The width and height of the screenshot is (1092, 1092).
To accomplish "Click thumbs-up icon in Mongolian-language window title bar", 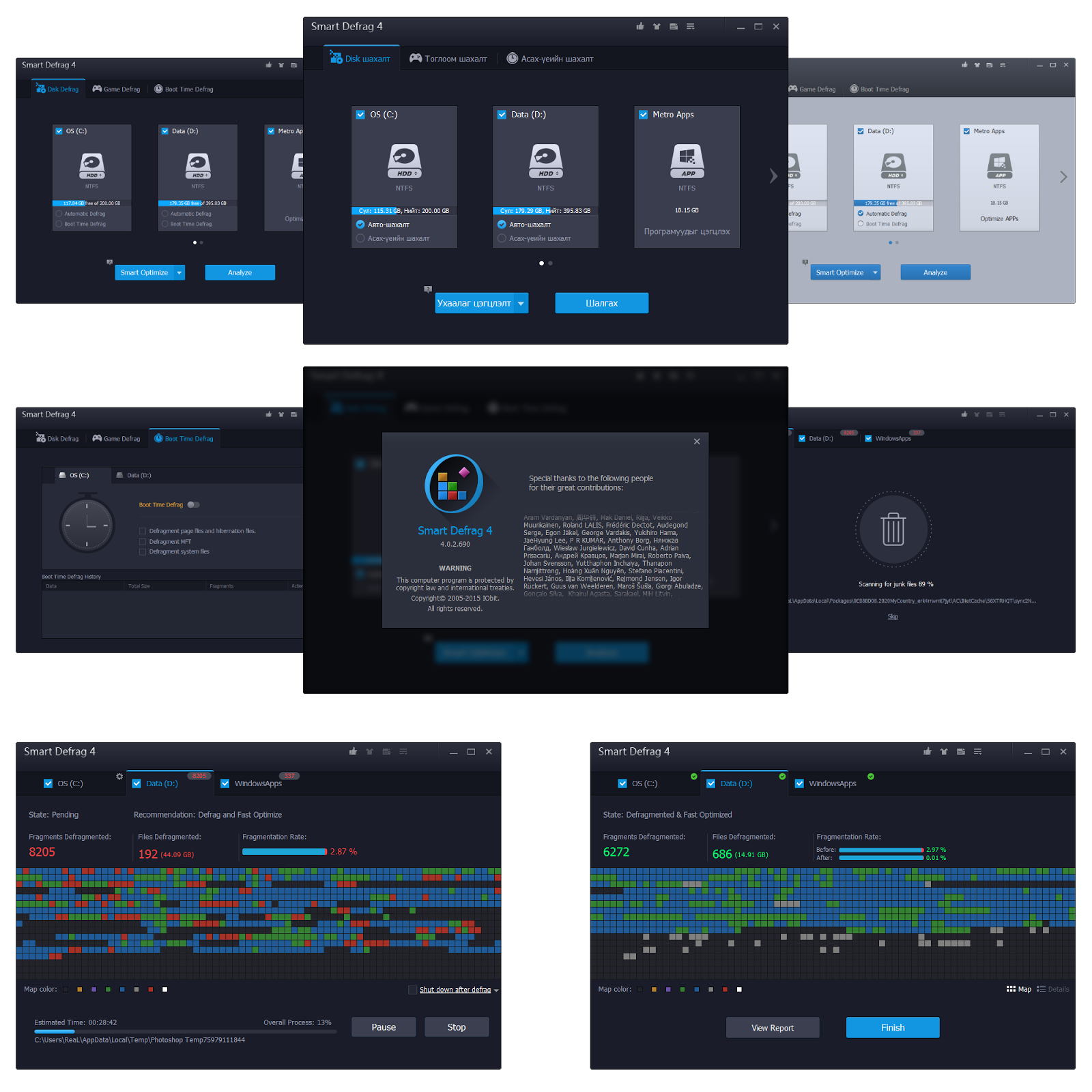I will coord(640,27).
